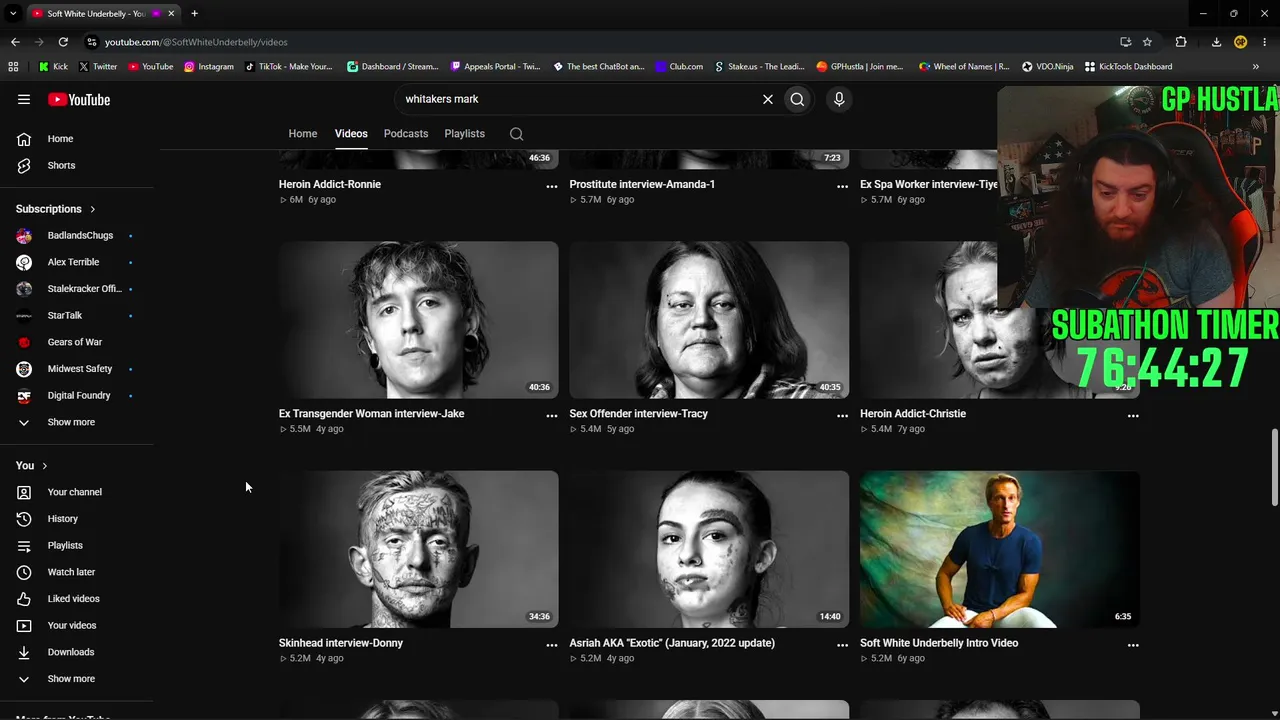Open more options for Prostitute interview-Amanda-1
This screenshot has width=1280, height=720.
point(842,186)
